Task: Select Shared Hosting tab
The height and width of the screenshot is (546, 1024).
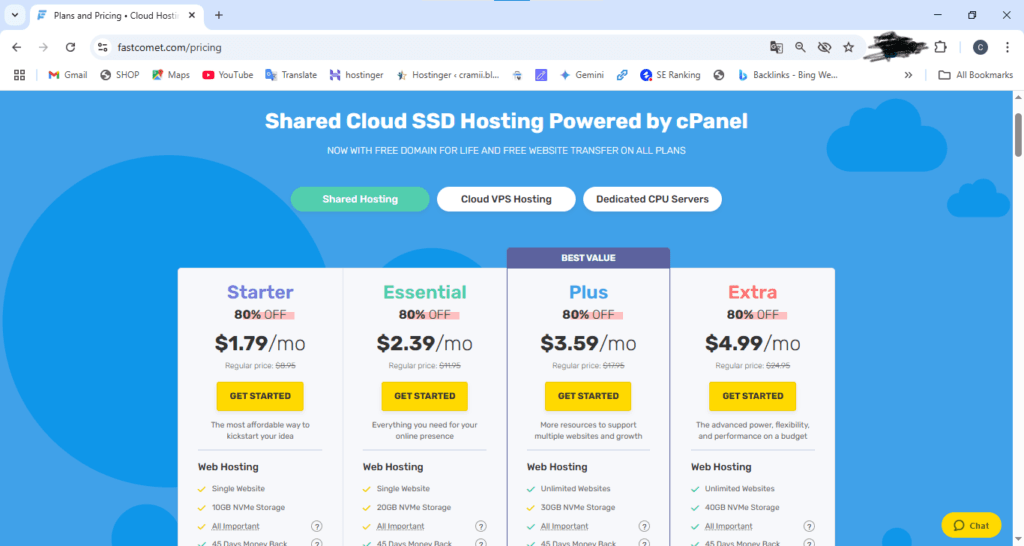Action: point(360,199)
